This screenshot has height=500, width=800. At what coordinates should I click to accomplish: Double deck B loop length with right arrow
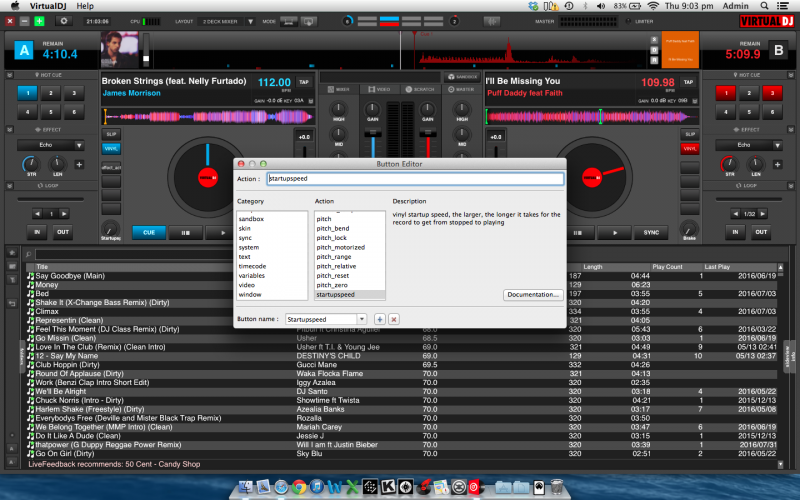[x=762, y=214]
